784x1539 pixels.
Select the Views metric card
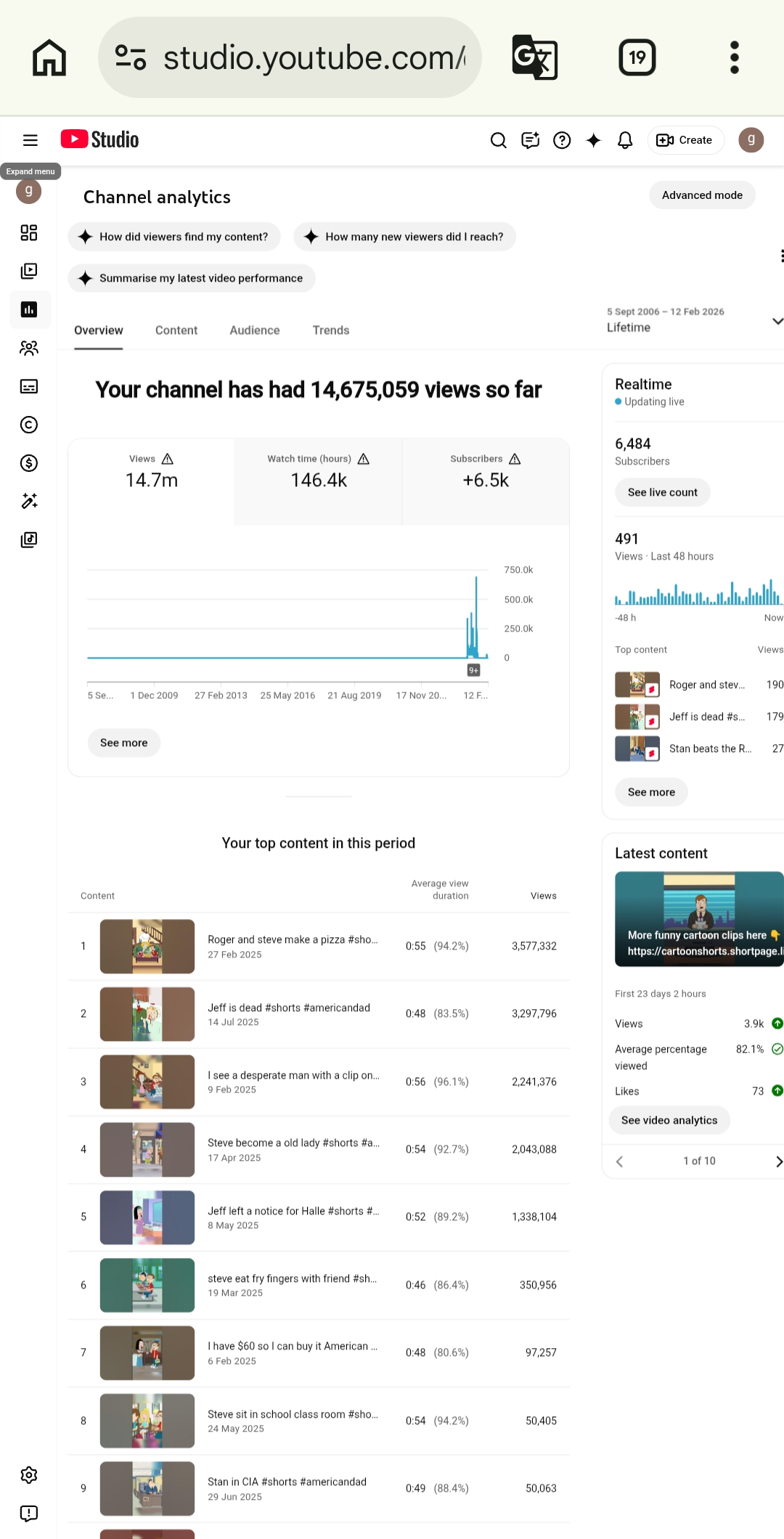(152, 481)
